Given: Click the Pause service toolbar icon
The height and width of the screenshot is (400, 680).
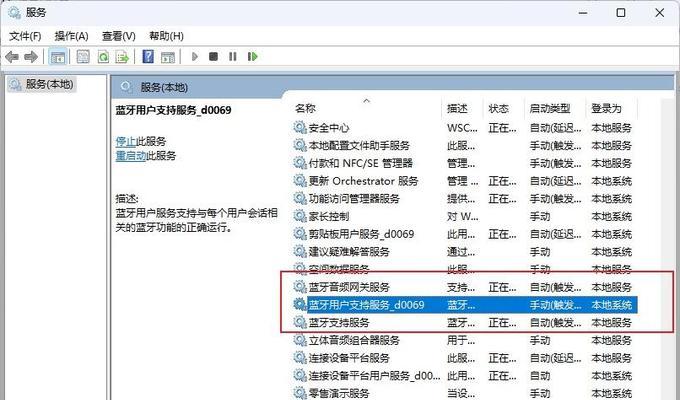Looking at the screenshot, I should click(233, 56).
